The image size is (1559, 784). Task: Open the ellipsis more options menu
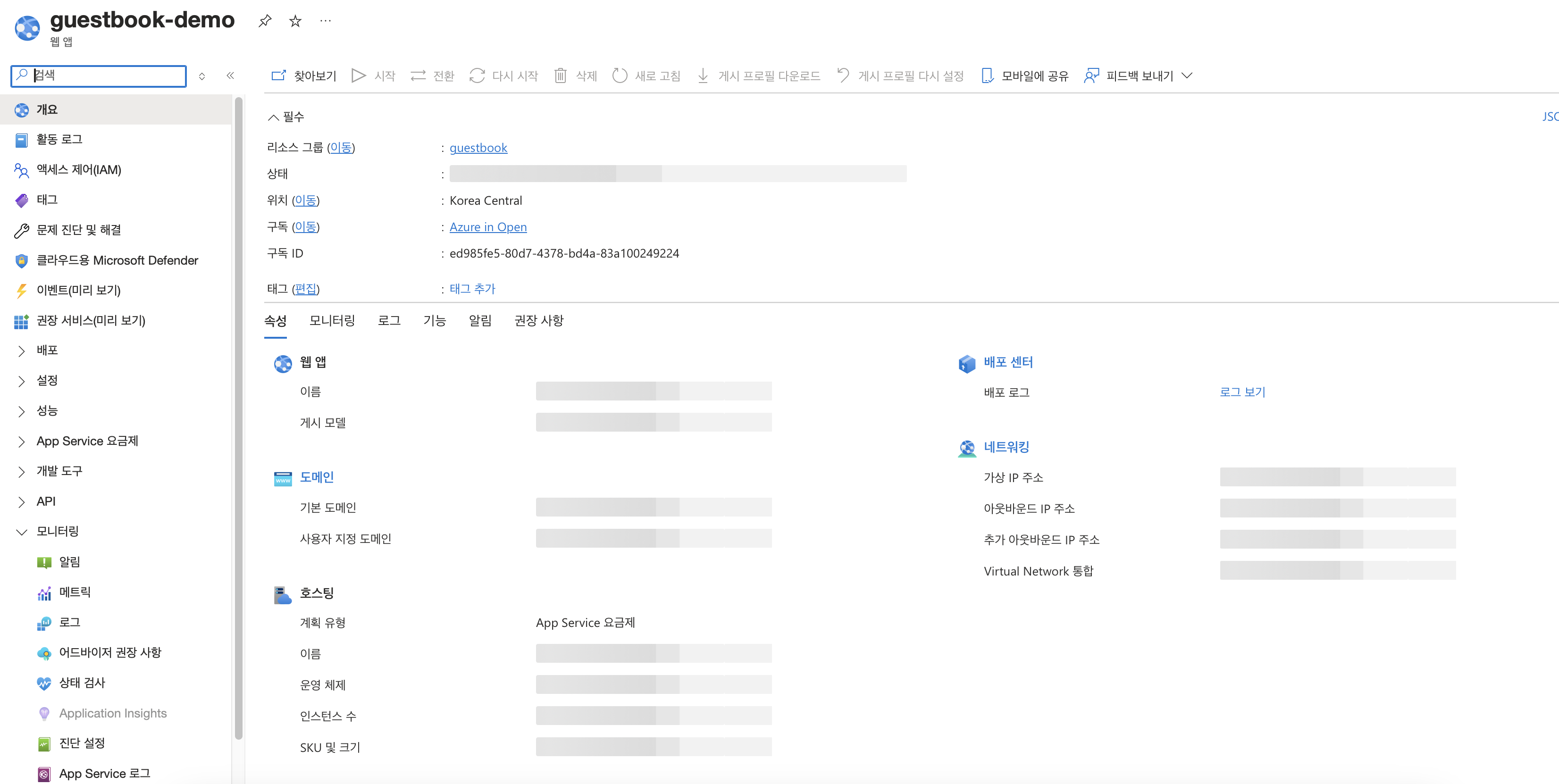coord(326,21)
